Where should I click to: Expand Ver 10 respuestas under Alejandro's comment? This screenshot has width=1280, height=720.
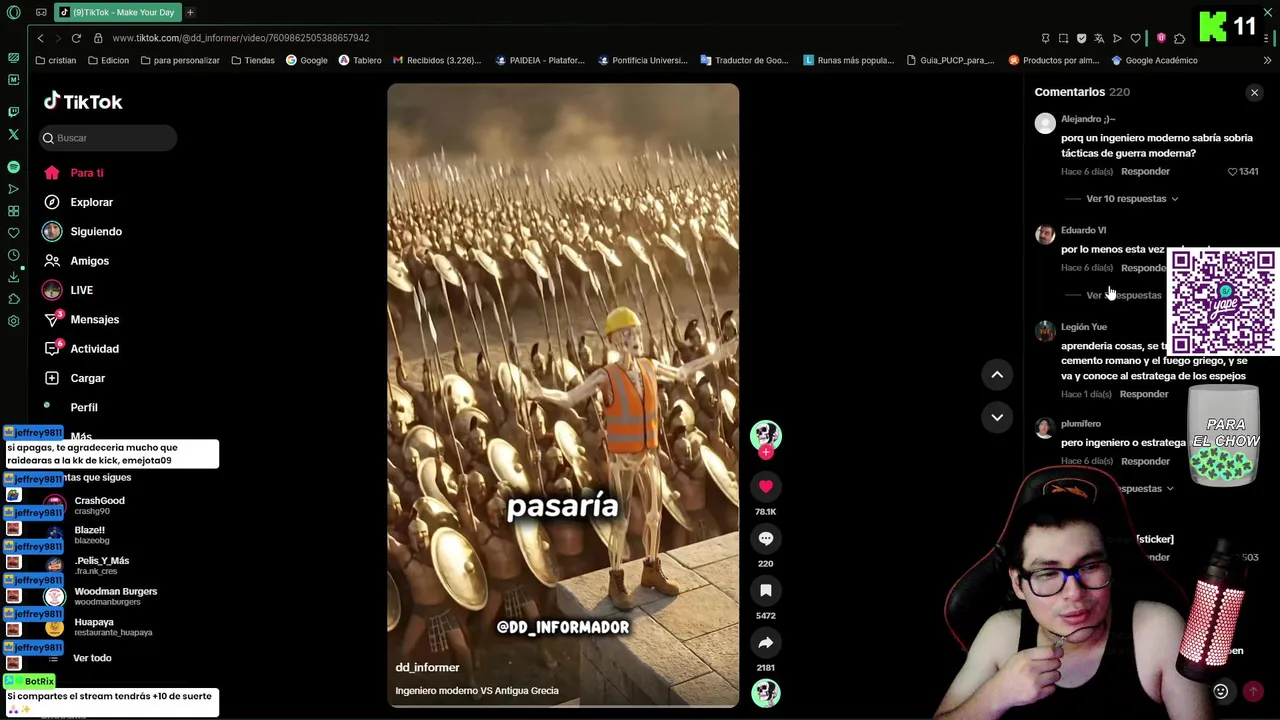(x=1132, y=199)
